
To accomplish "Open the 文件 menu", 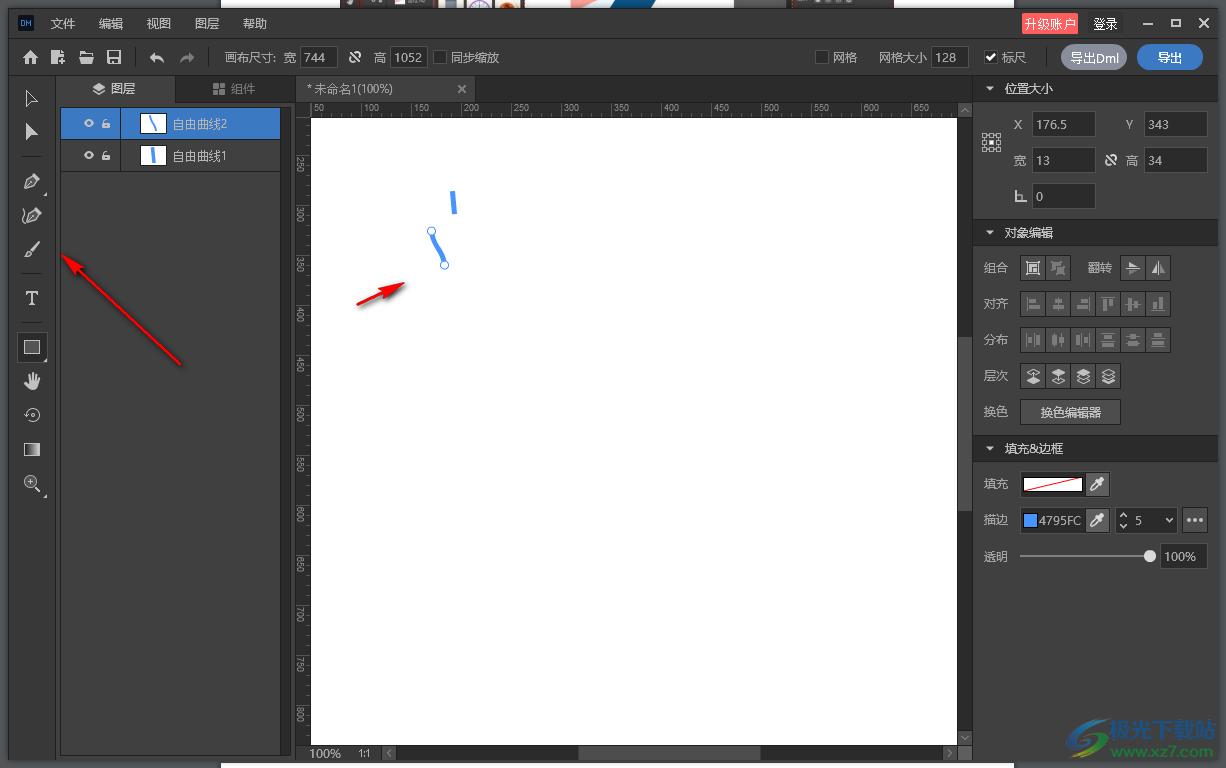I will point(63,23).
